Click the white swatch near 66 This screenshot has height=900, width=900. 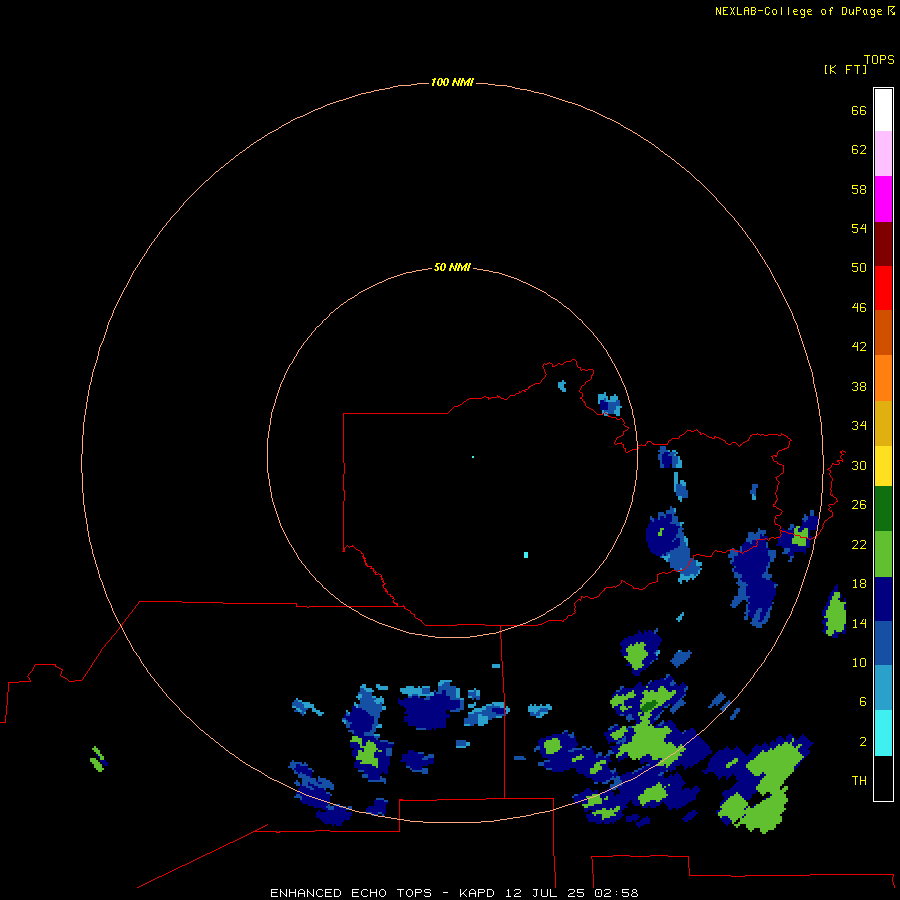[883, 110]
